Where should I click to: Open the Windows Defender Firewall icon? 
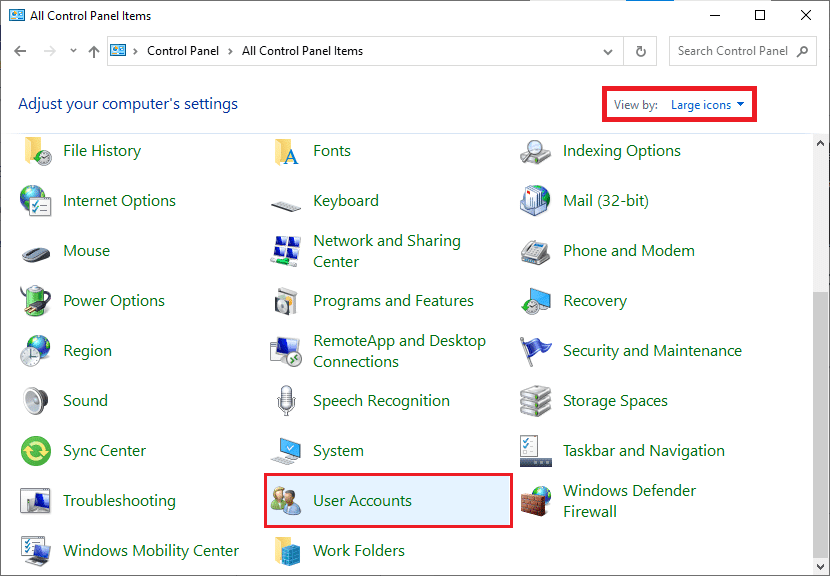pos(537,501)
